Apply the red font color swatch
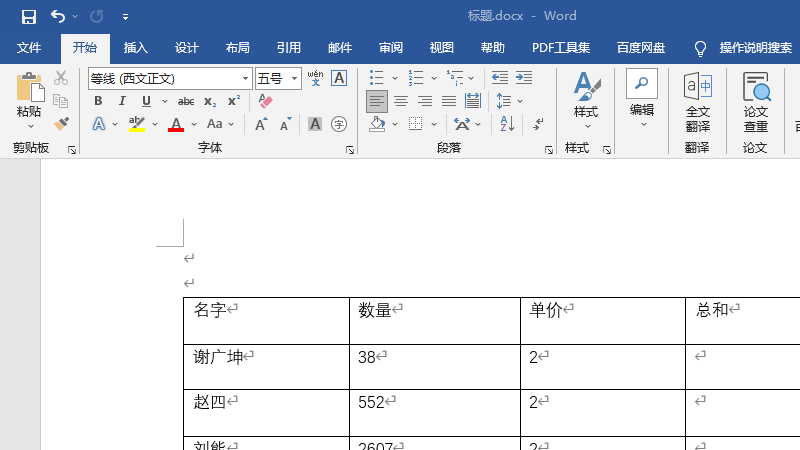 tap(176, 125)
